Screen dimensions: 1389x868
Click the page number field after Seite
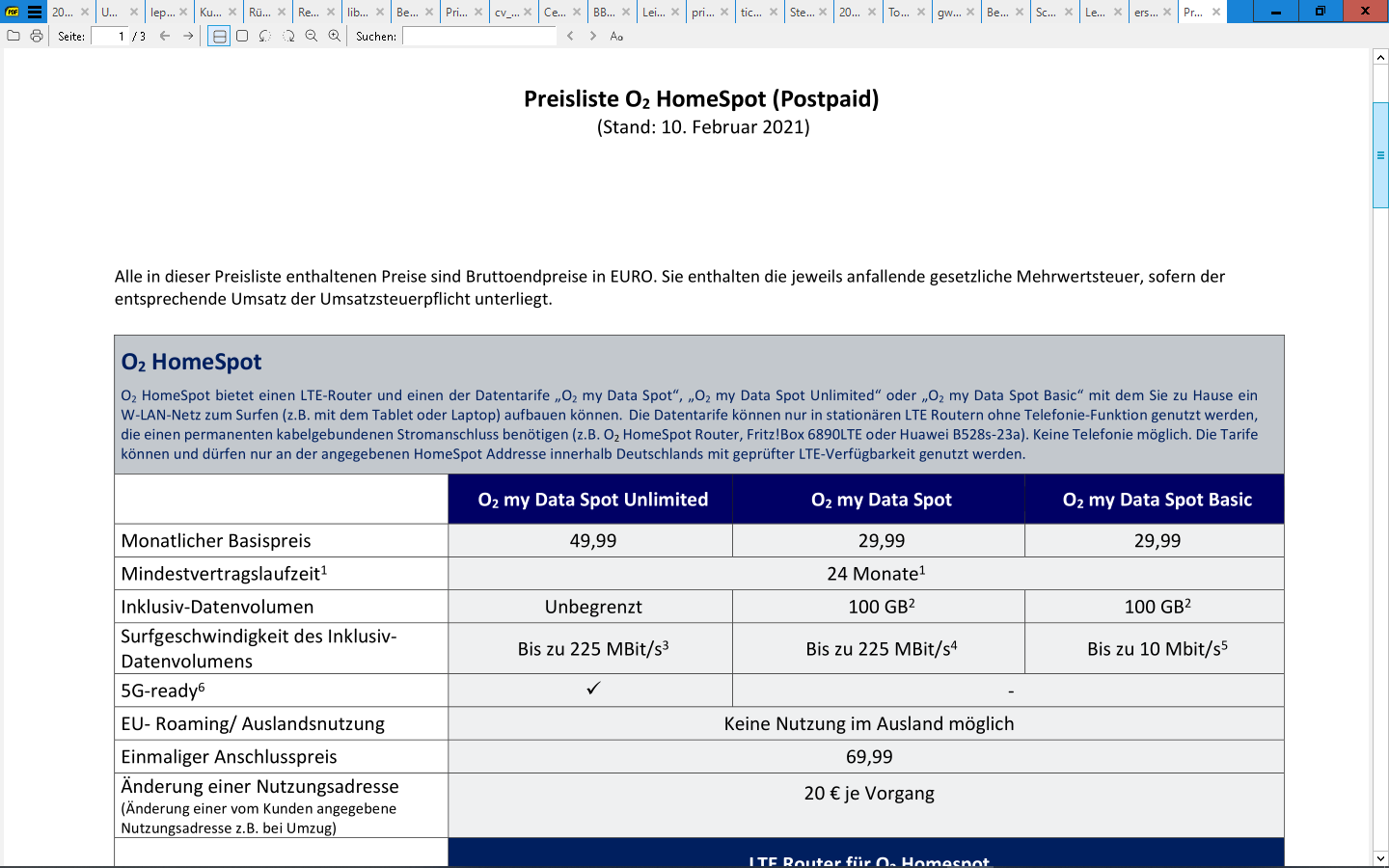[x=110, y=36]
